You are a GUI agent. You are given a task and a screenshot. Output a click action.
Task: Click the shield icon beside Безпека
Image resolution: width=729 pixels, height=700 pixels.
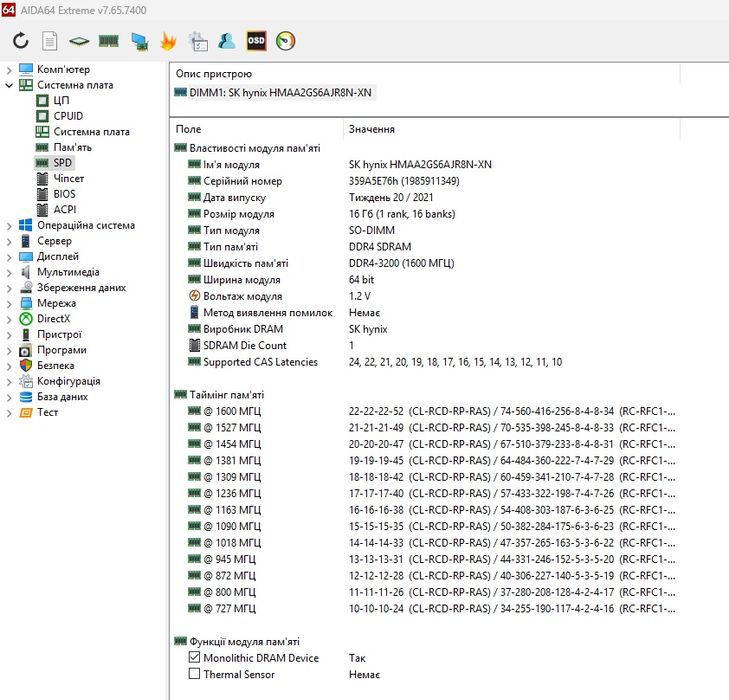tap(26, 366)
